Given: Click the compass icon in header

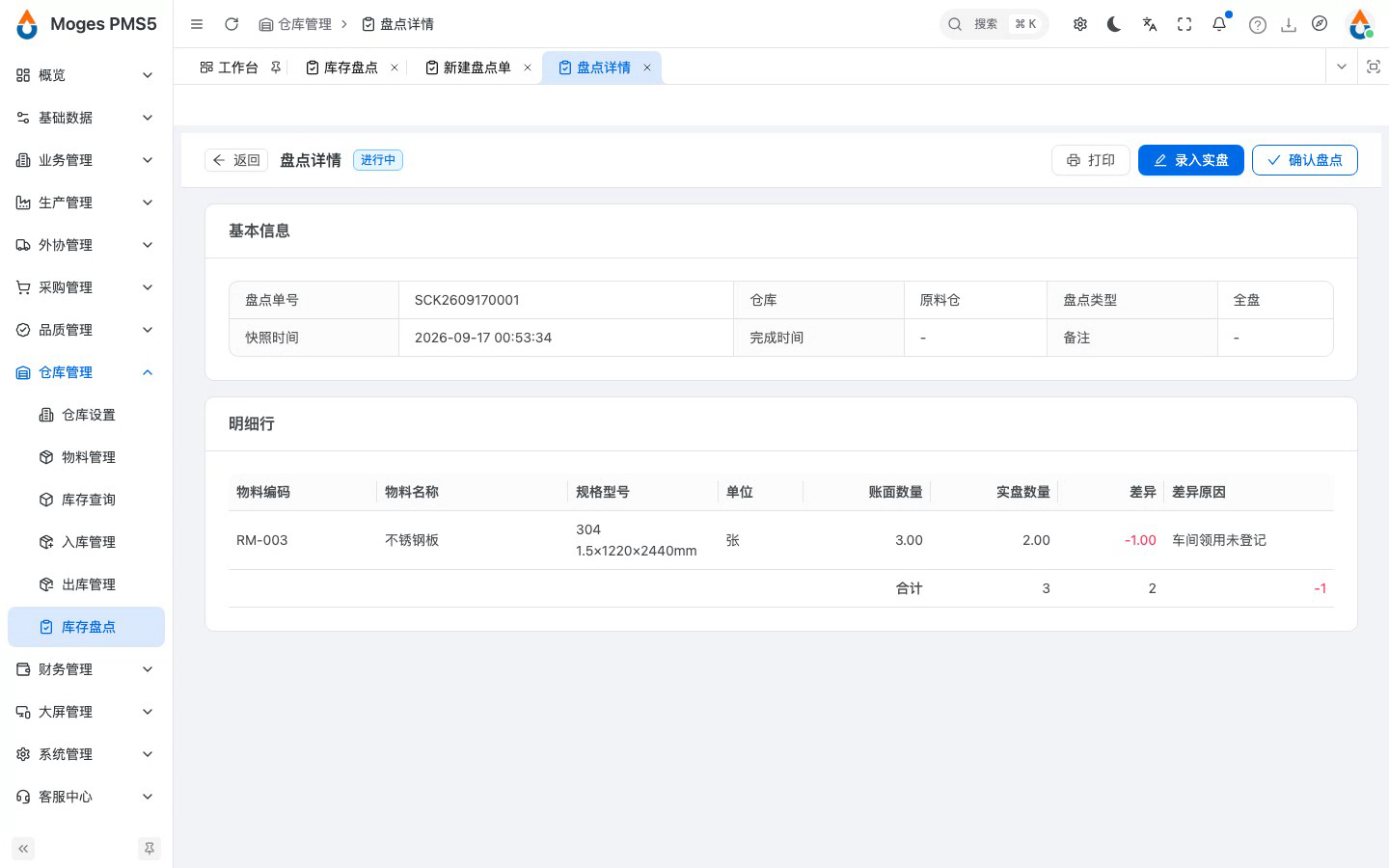Looking at the screenshot, I should coord(1320,24).
